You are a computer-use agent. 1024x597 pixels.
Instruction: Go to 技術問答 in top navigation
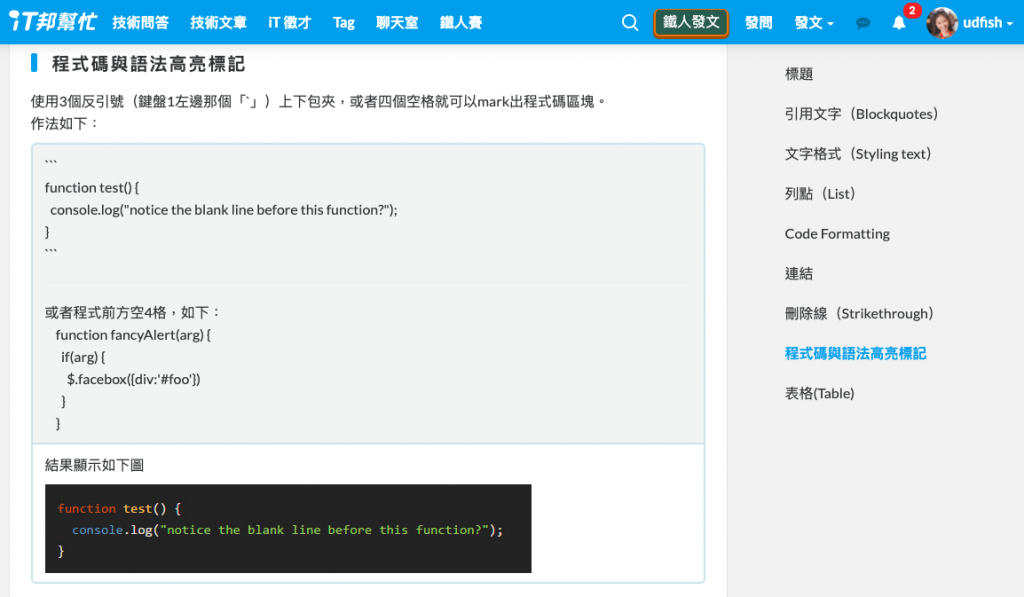click(140, 23)
